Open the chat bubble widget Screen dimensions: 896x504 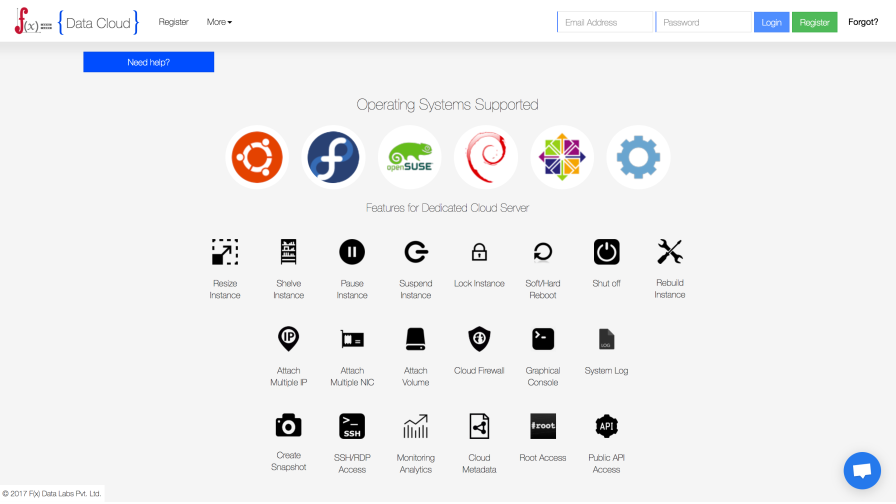862,470
